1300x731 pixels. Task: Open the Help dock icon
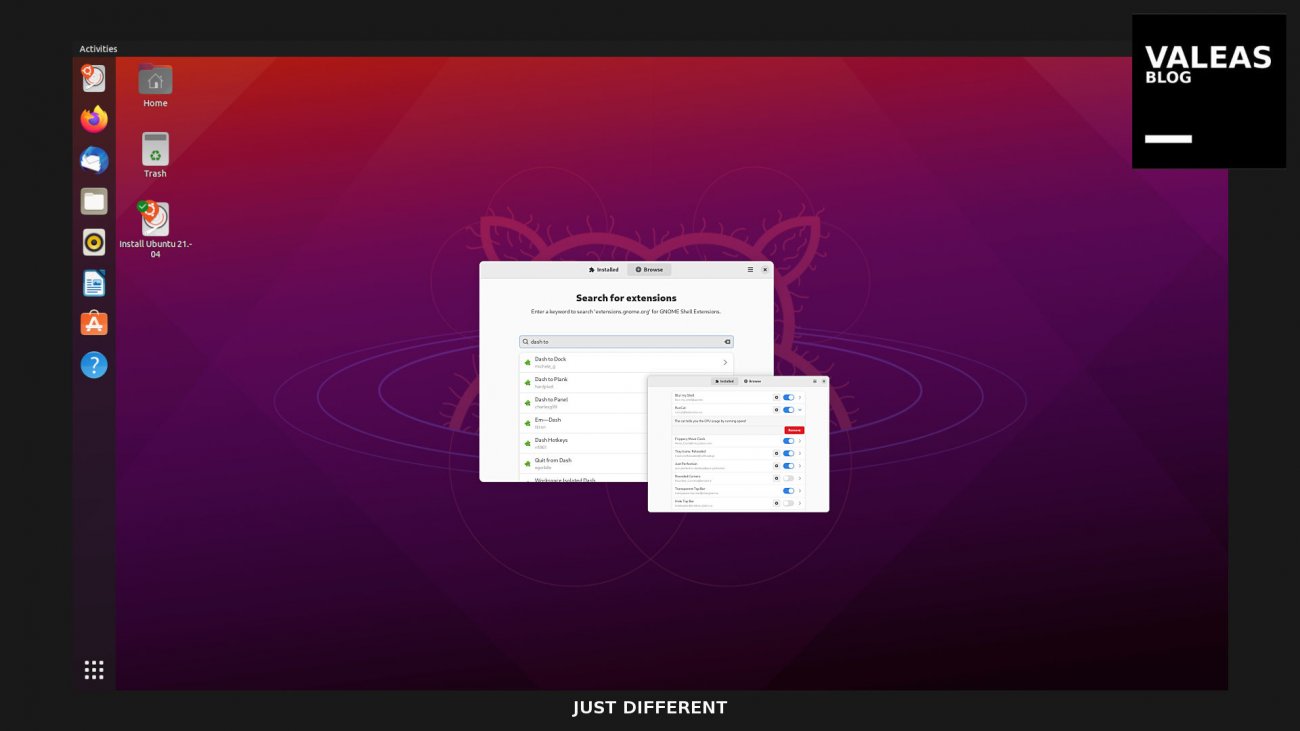tap(94, 365)
